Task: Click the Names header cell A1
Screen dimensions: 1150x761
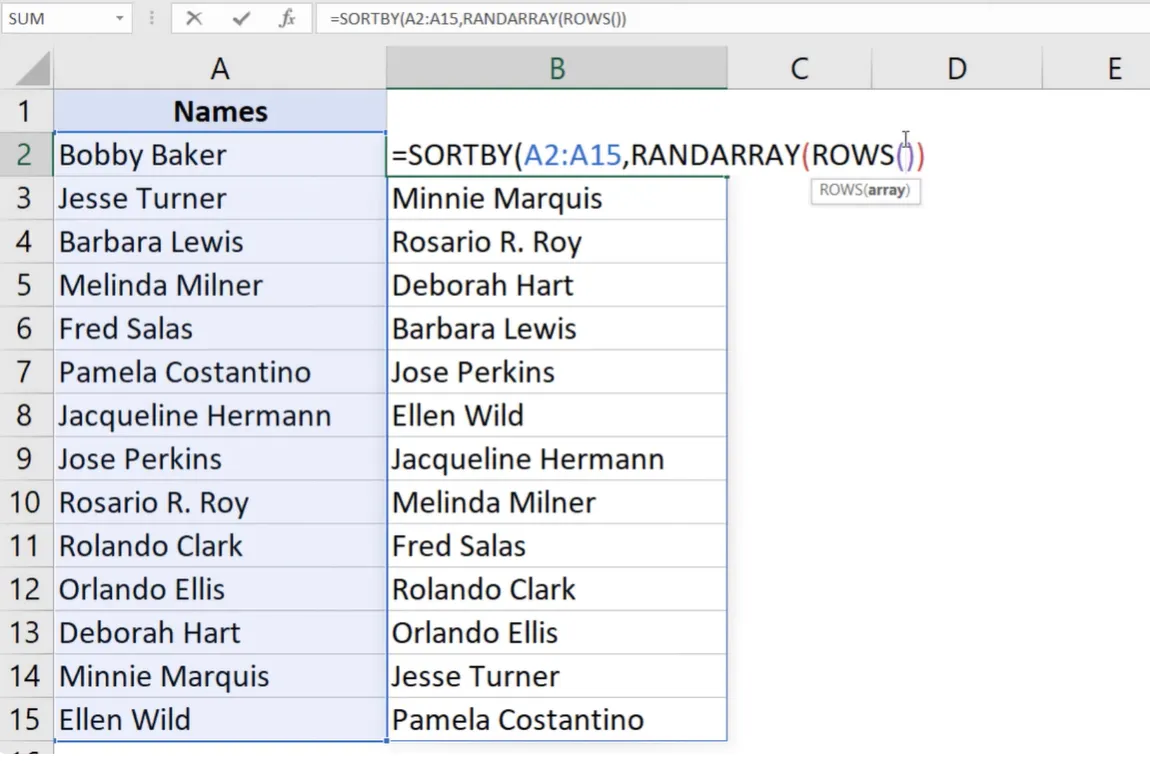Action: [x=220, y=111]
